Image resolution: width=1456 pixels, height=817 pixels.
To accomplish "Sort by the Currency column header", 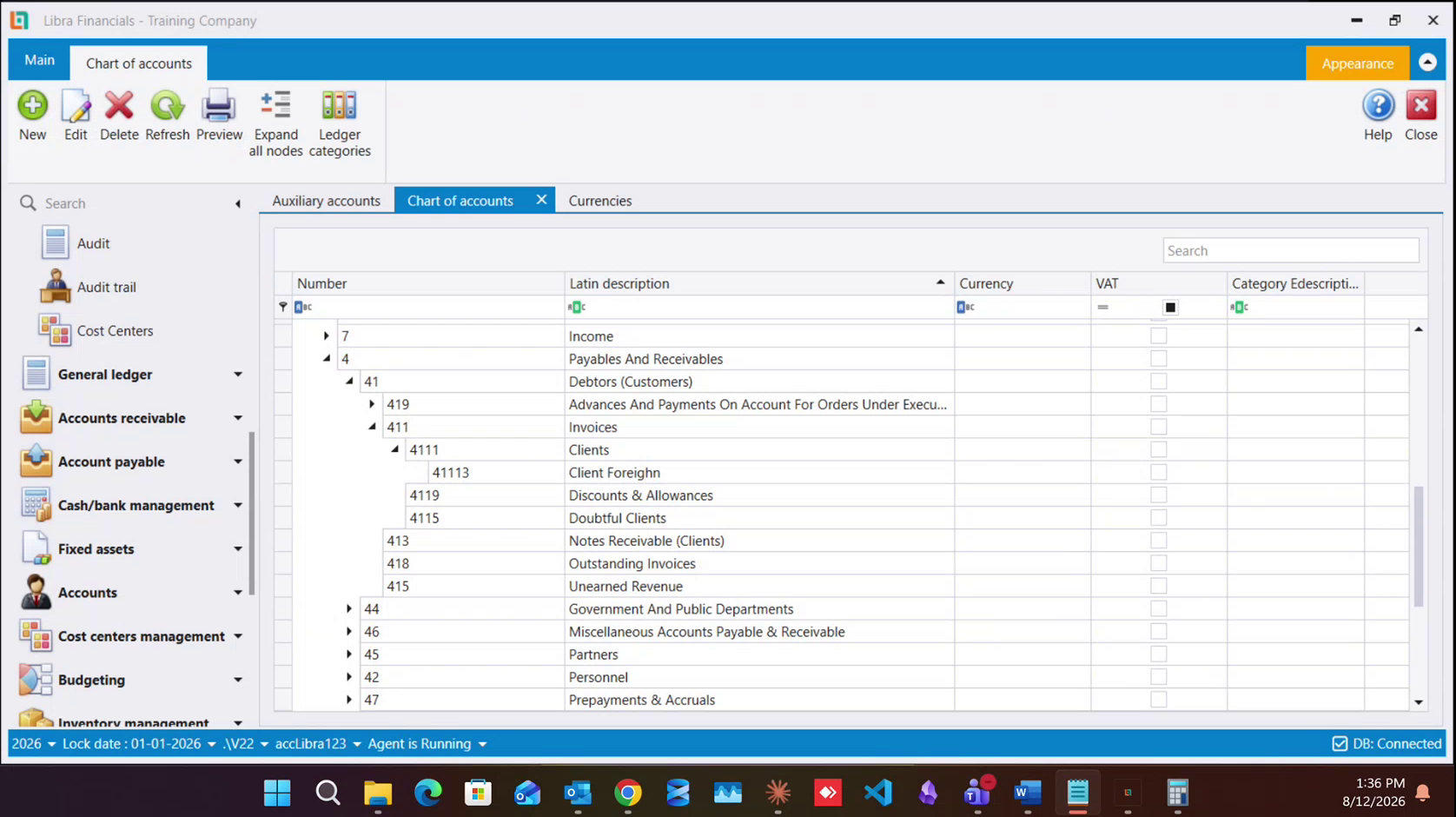I will pyautogui.click(x=1023, y=283).
